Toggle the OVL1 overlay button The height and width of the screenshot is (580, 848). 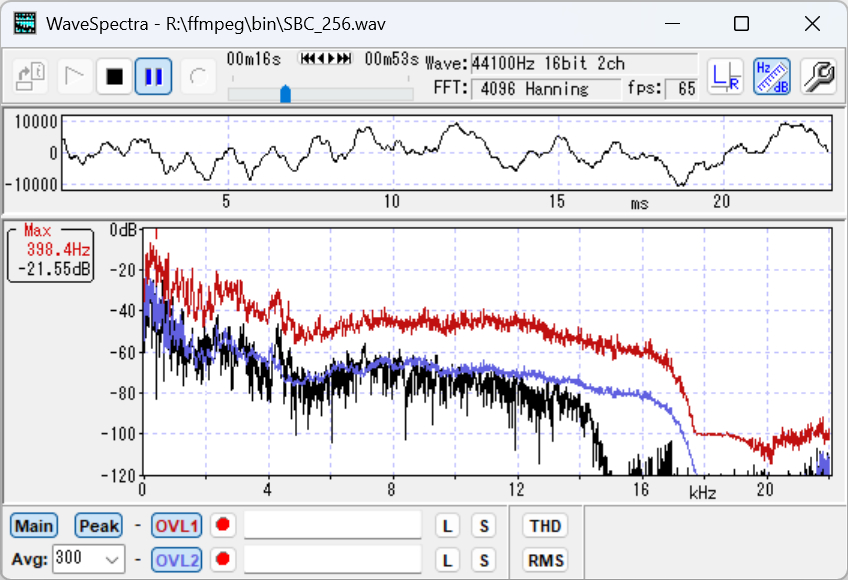(x=177, y=526)
